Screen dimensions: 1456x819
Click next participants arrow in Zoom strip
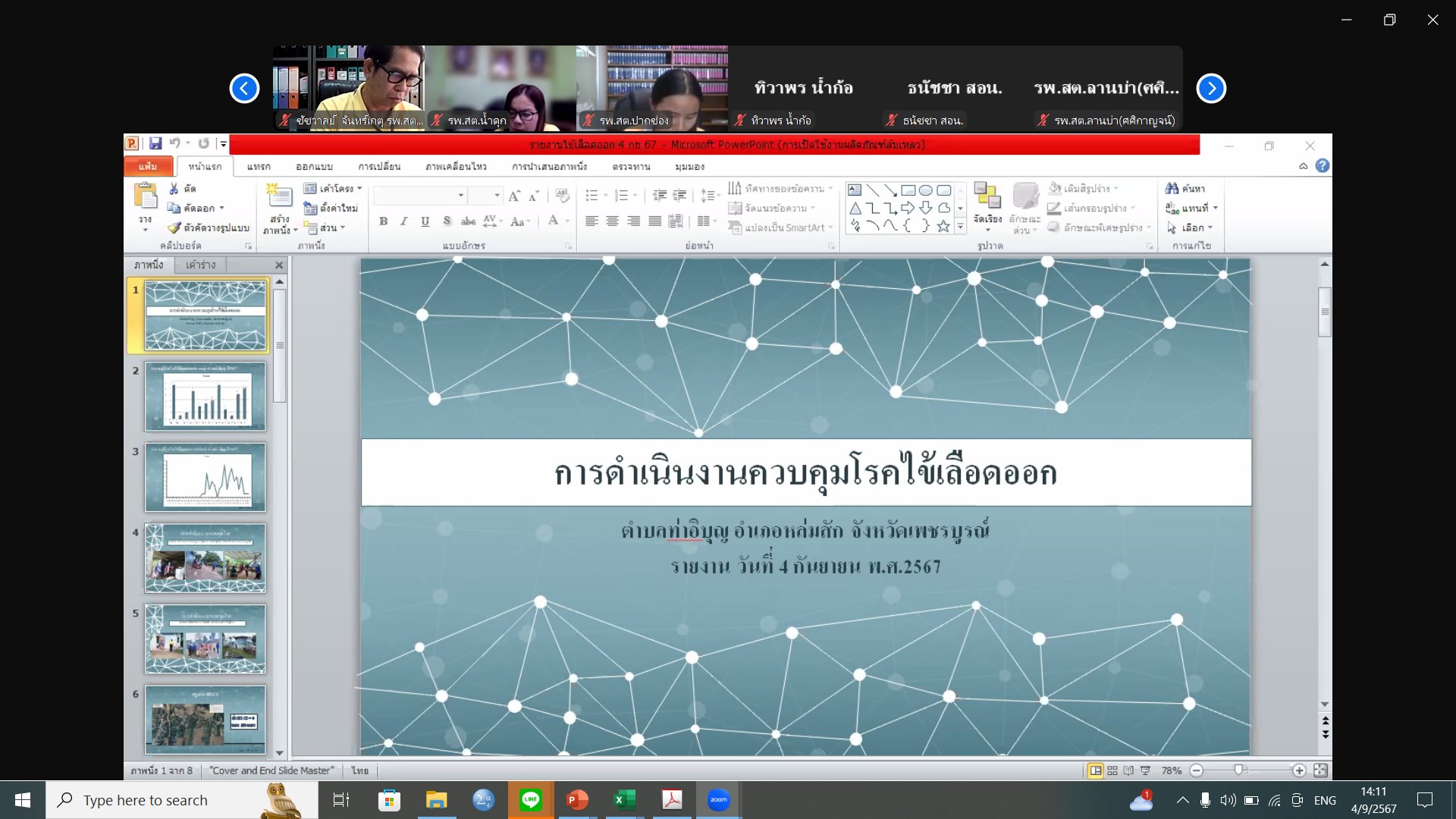pos(1211,88)
